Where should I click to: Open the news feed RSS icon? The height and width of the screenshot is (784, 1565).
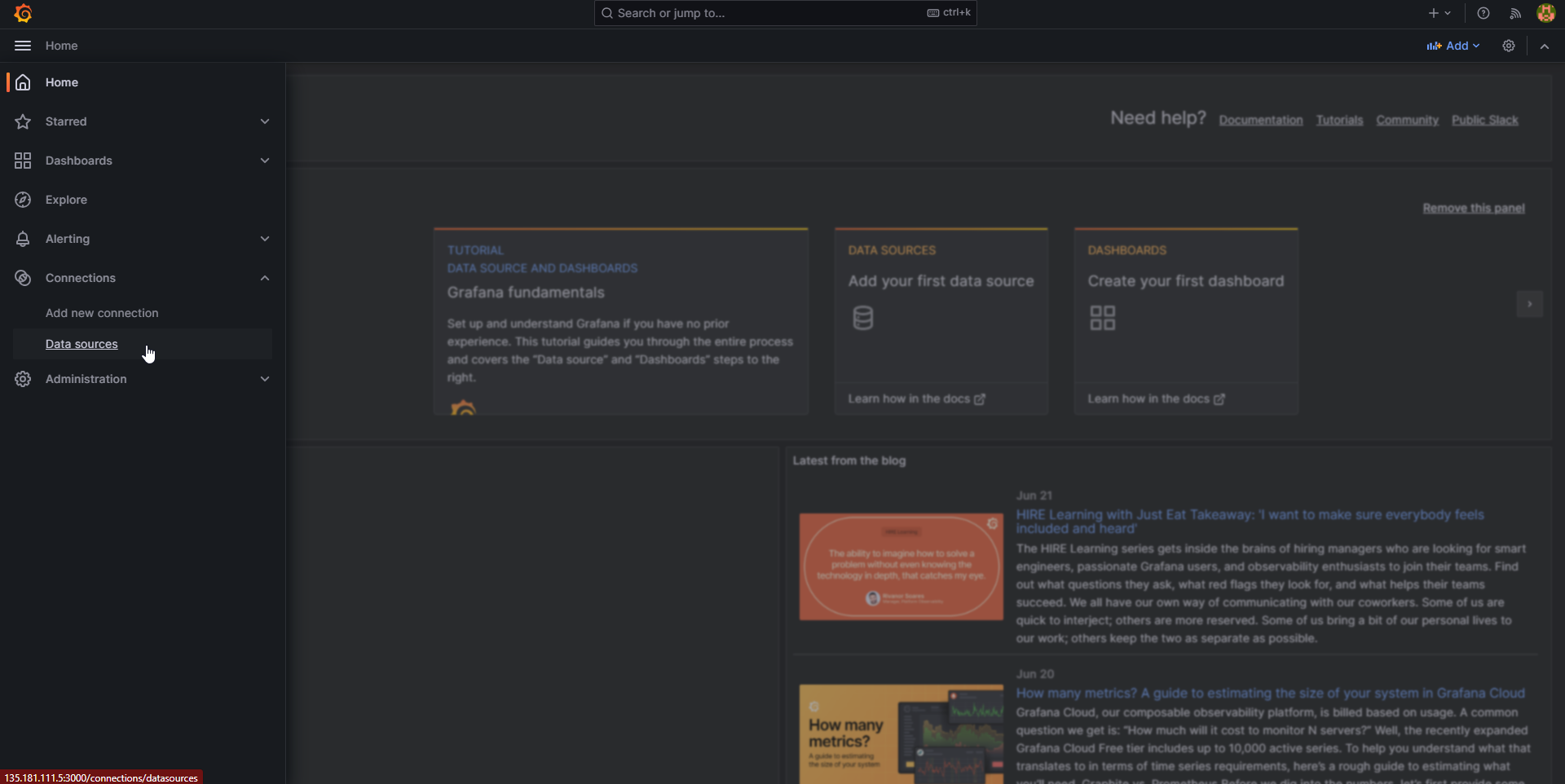[1515, 13]
